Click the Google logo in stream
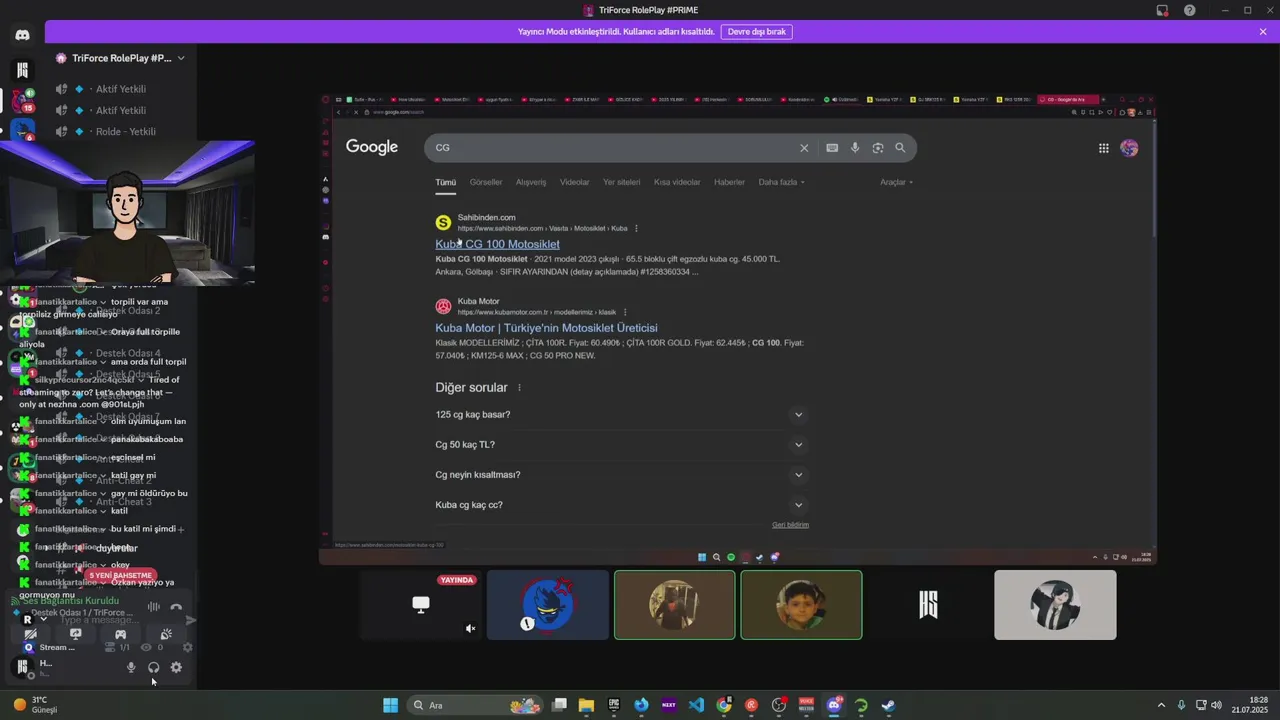Viewport: 1280px width, 720px height. pos(372,147)
